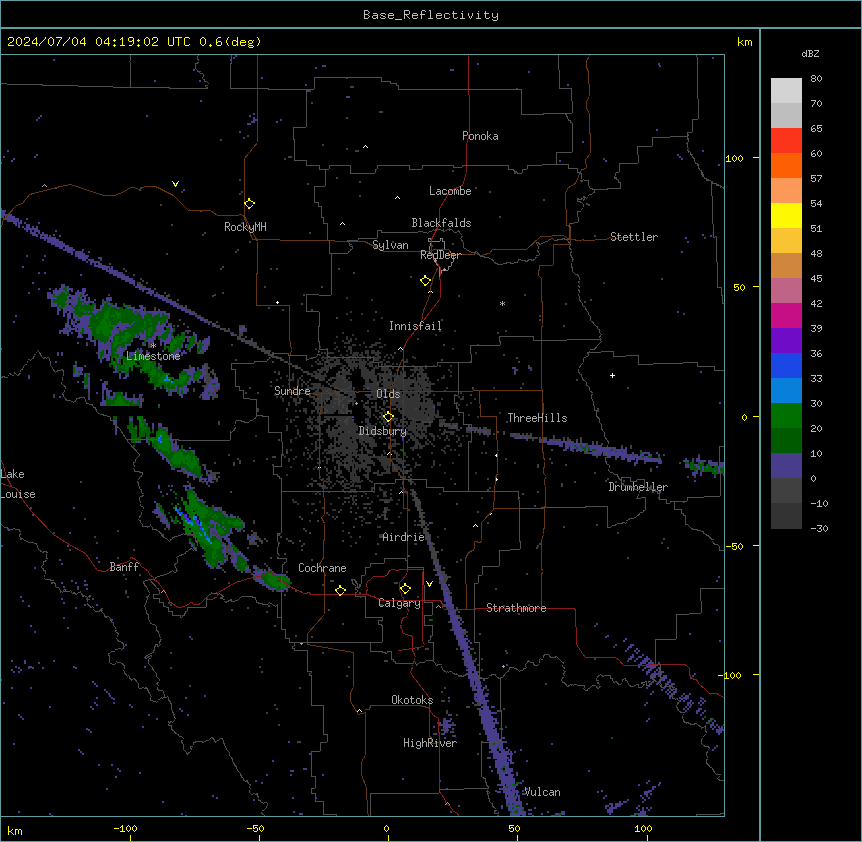Click the 100 tick on the right axis
The image size is (862, 842).
coord(734,158)
